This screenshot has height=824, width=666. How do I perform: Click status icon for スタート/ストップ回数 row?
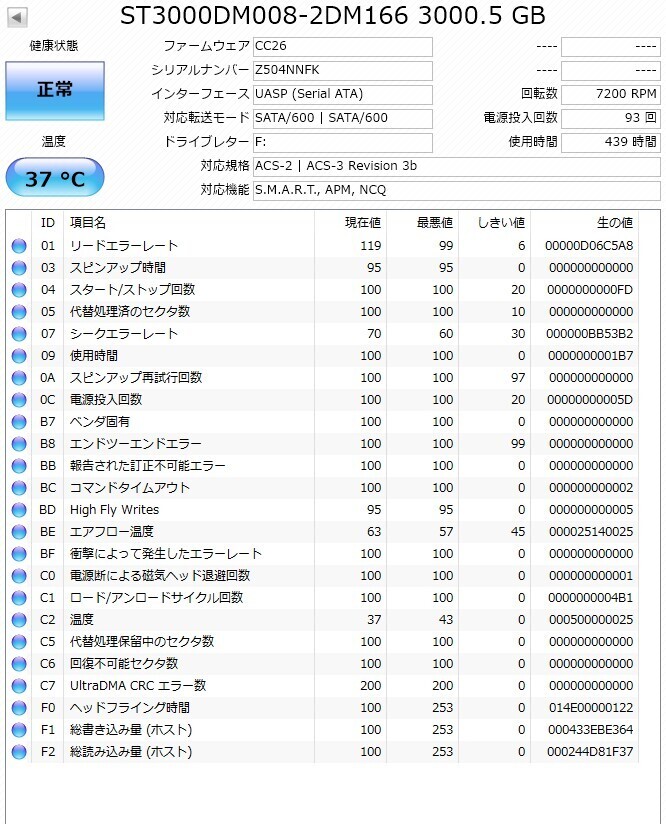pos(19,290)
